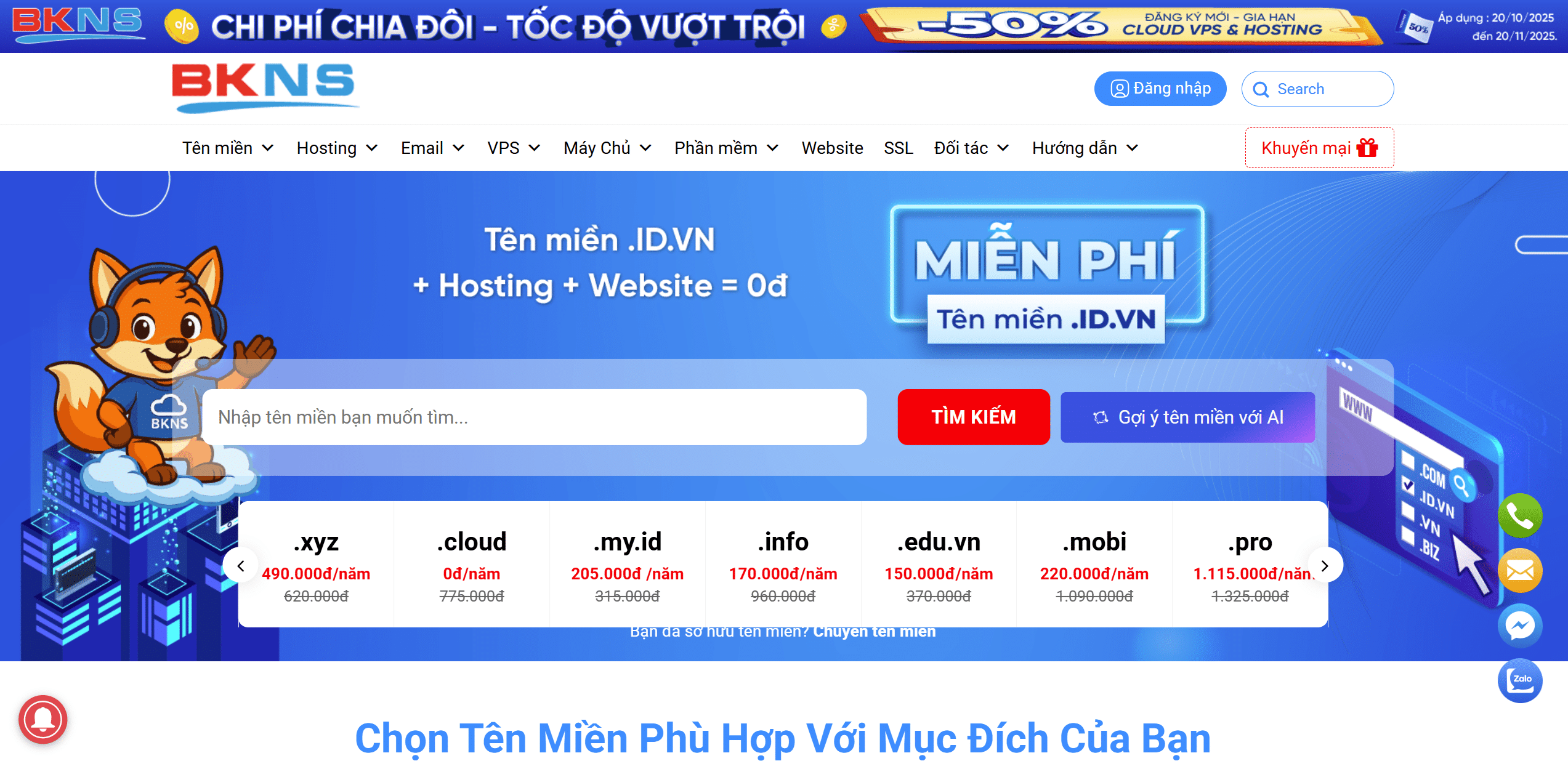
Task: Open the Messenger chat icon
Action: (x=1521, y=625)
